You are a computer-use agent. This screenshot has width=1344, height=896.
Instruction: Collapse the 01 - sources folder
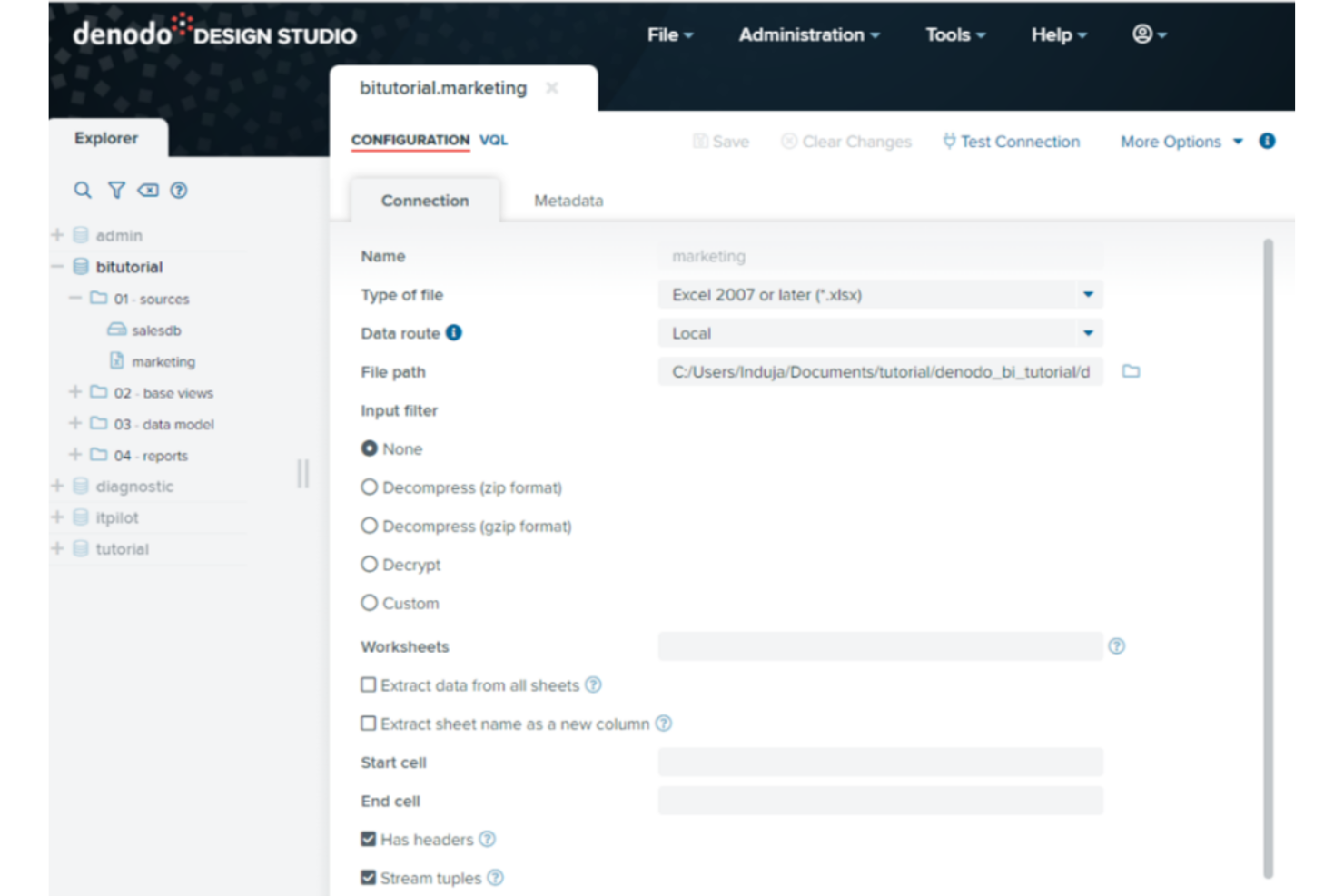pos(75,298)
